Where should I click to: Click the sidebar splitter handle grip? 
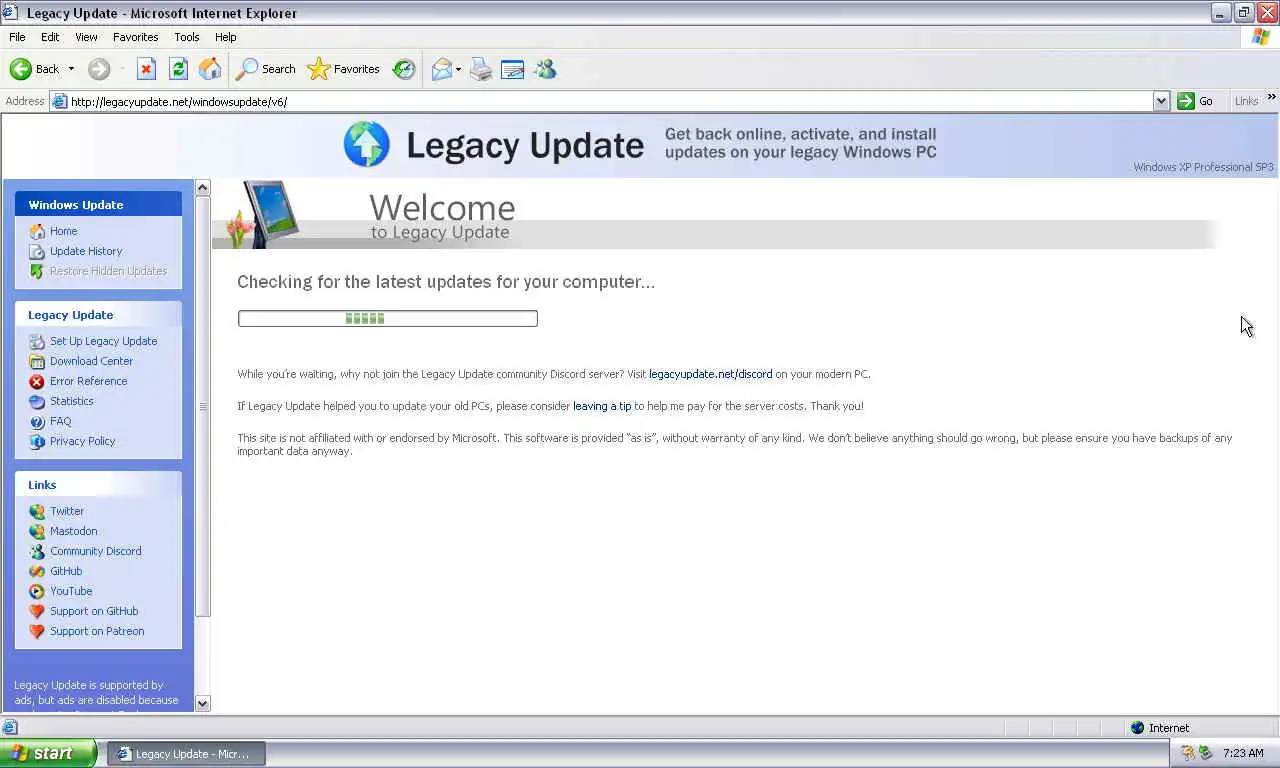coord(203,406)
